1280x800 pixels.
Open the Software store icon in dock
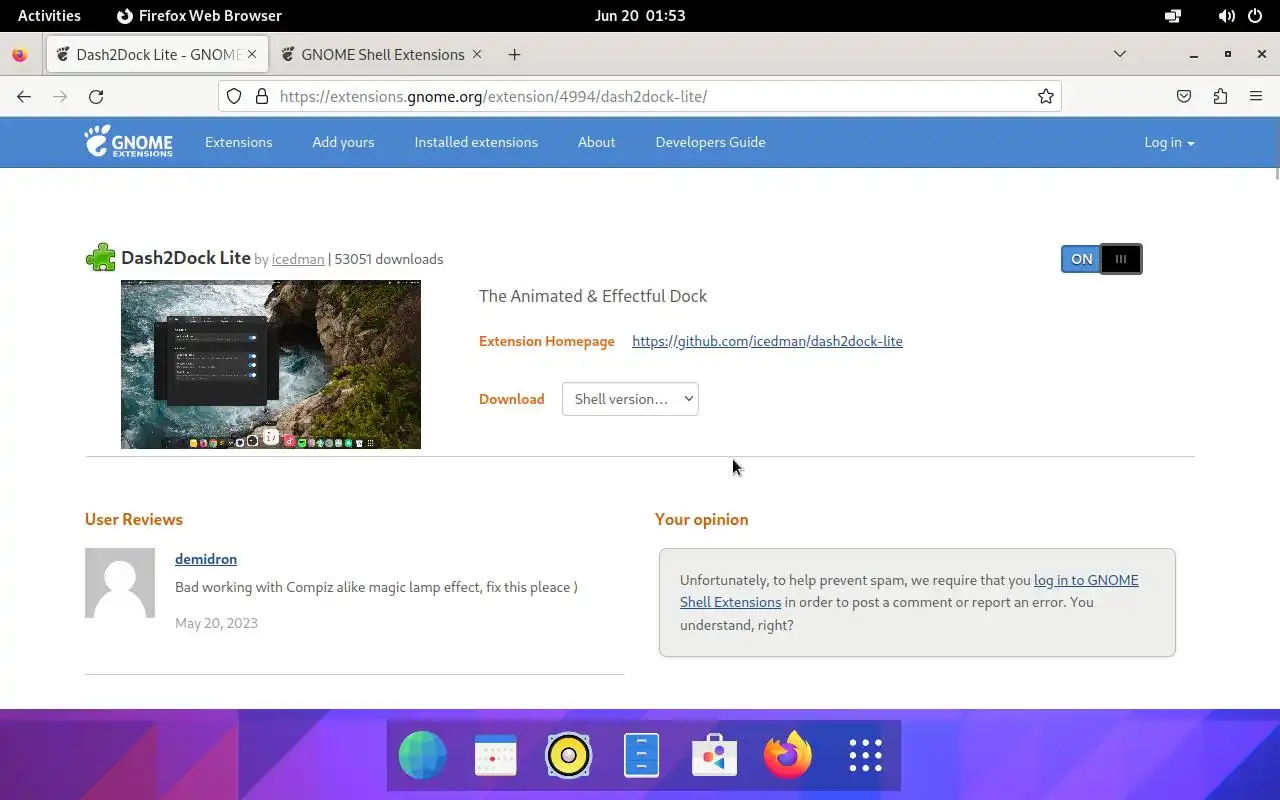coord(714,755)
